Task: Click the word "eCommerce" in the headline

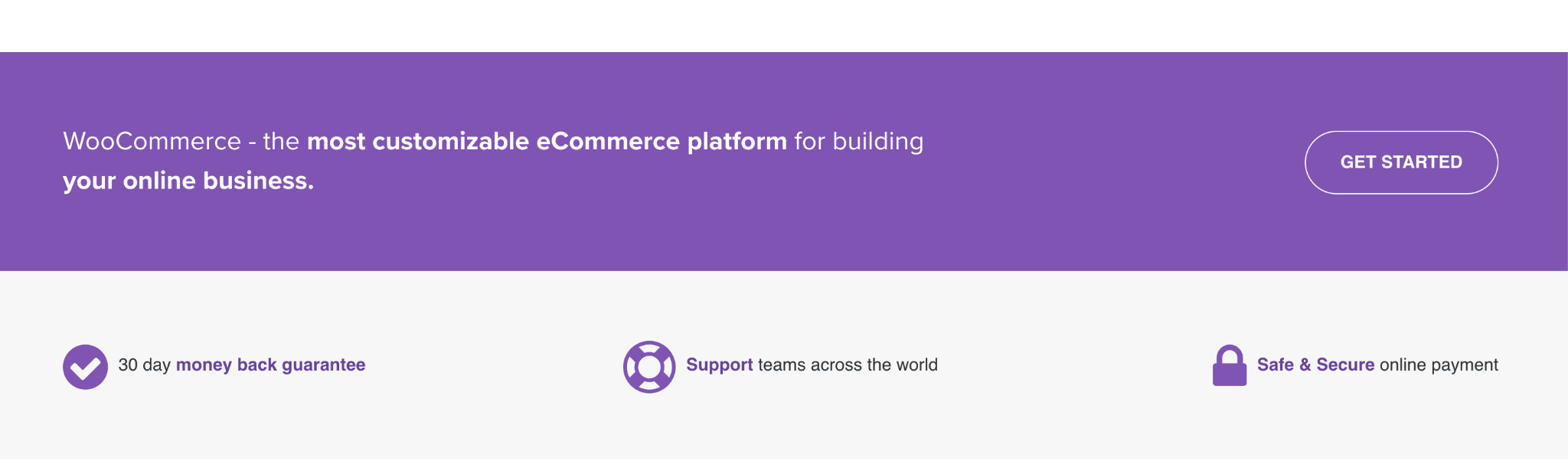Action: tap(607, 142)
